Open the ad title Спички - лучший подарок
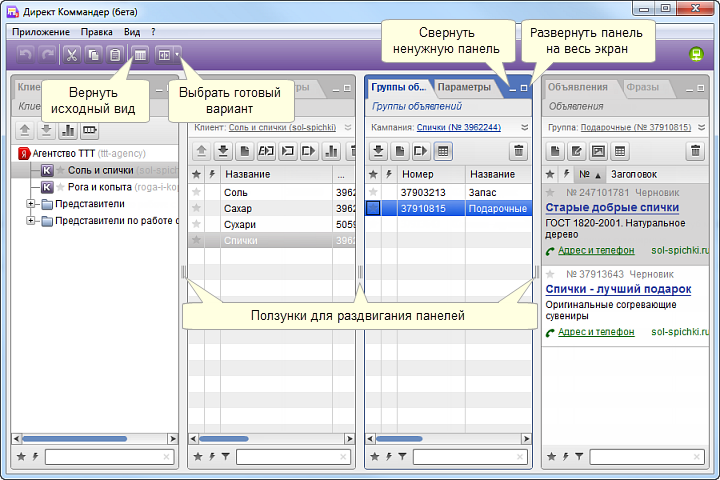 [x=618, y=289]
